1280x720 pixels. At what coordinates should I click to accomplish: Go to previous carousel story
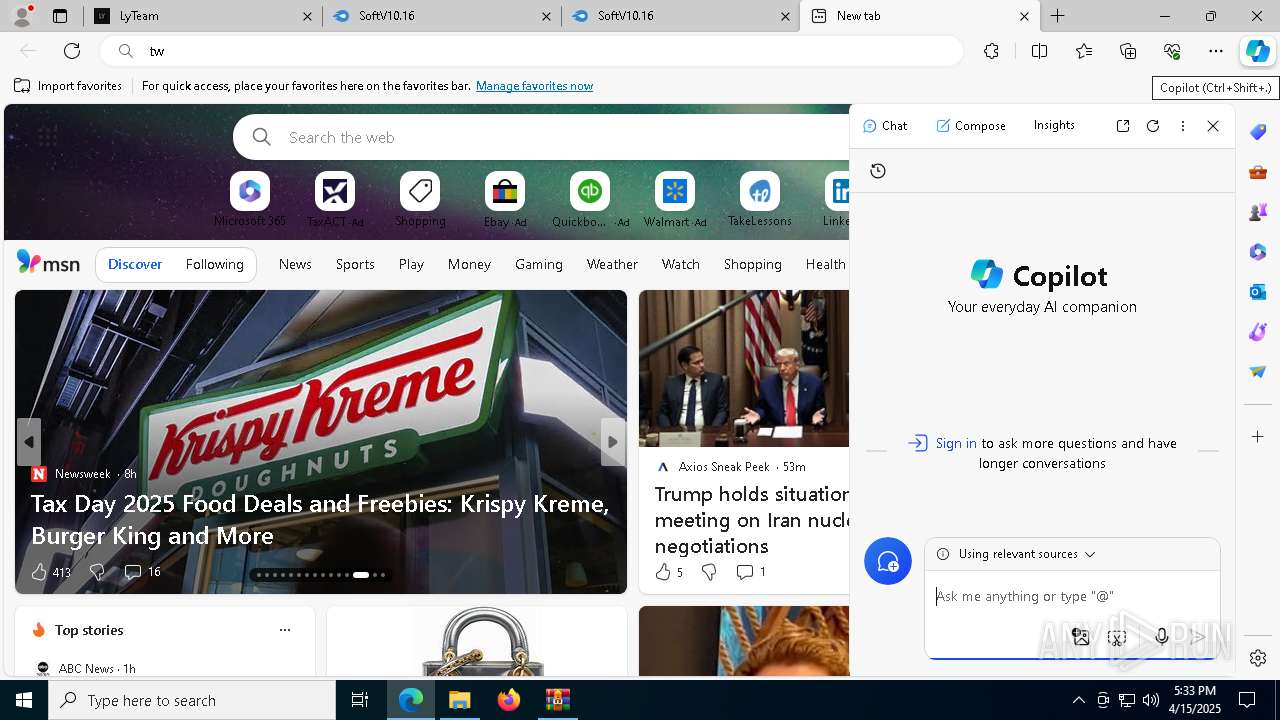[28, 442]
